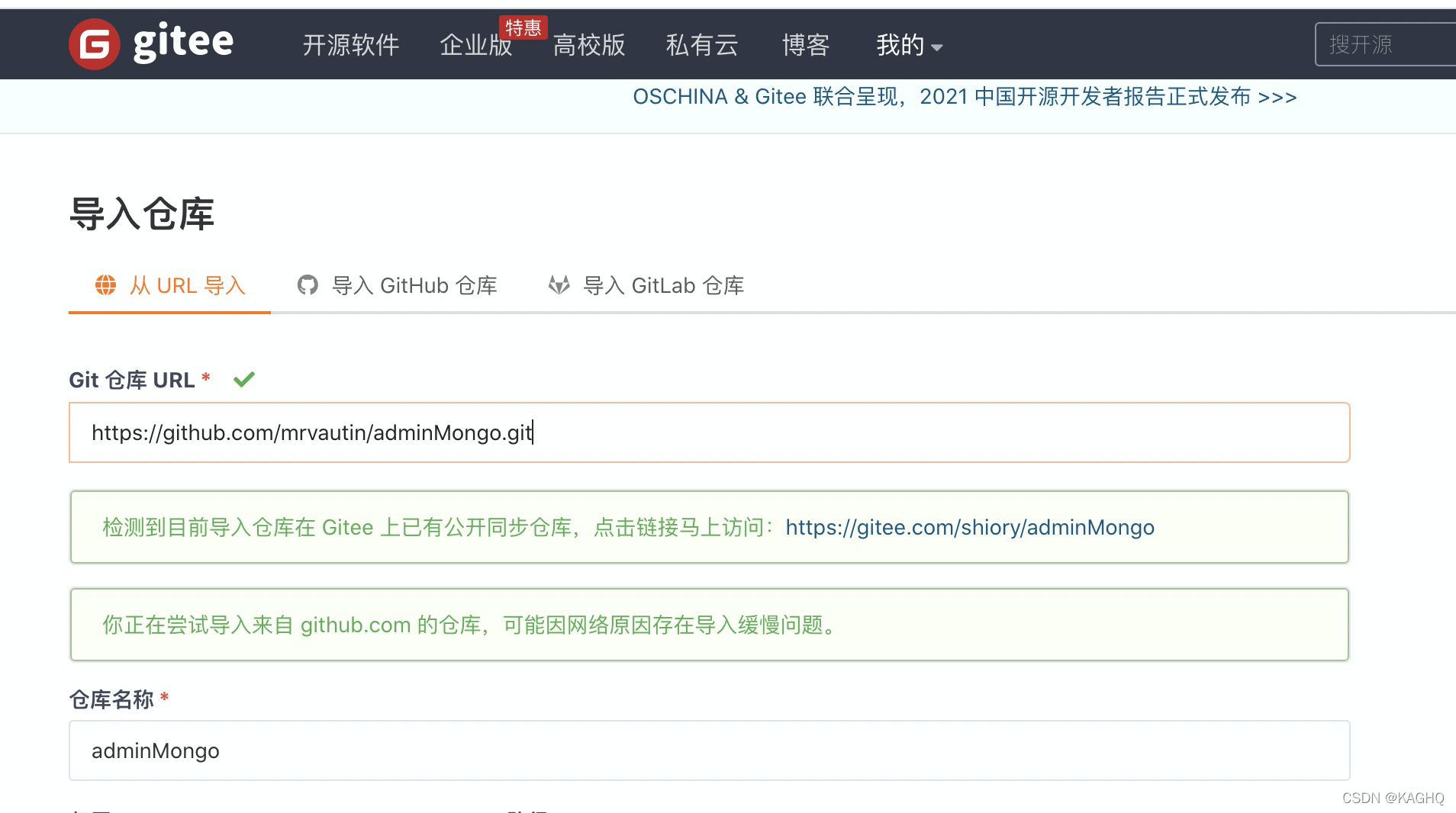Open the 开源软件 menu item
This screenshot has height=813, width=1456.
click(351, 45)
